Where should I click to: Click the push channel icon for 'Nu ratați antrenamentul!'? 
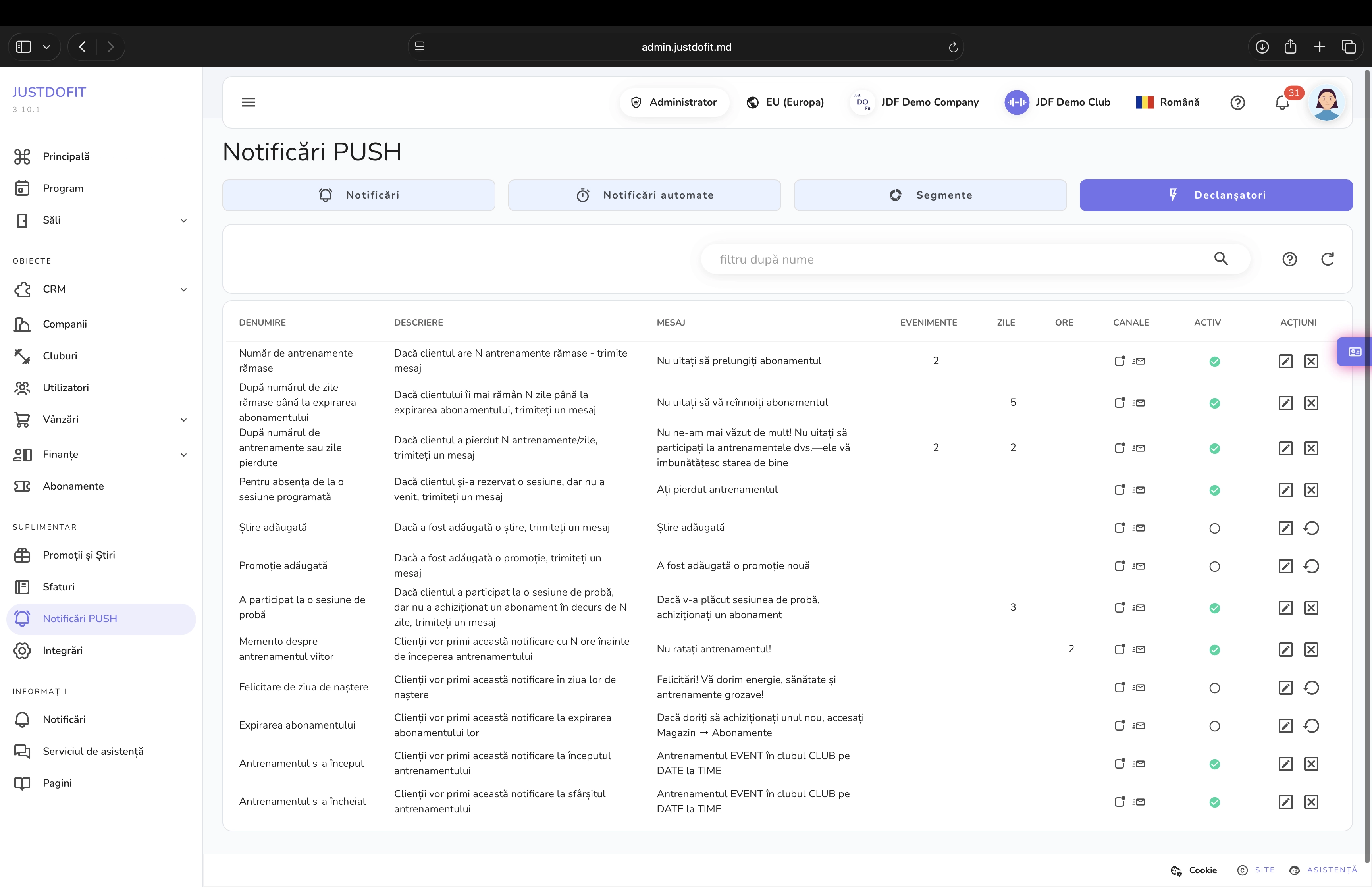[1119, 649]
